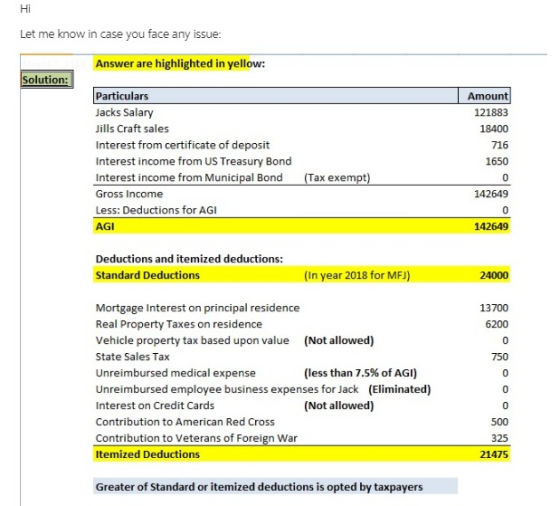Click the '(Eliminated)' note

[400, 389]
